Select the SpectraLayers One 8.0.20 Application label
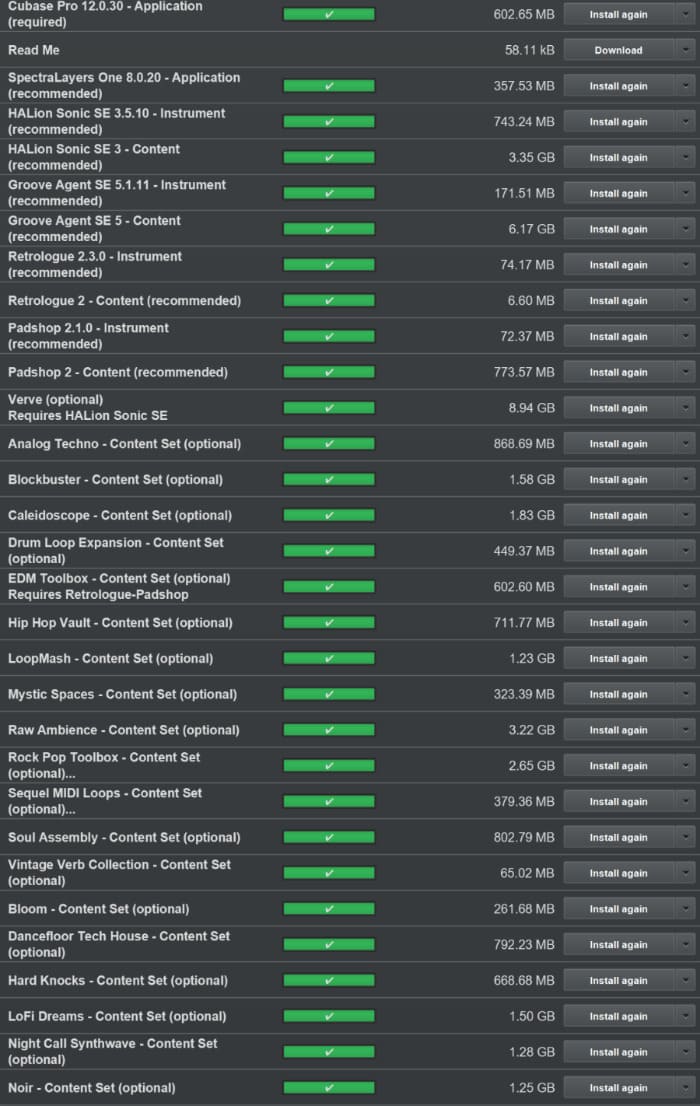This screenshot has width=700, height=1106. tap(124, 85)
